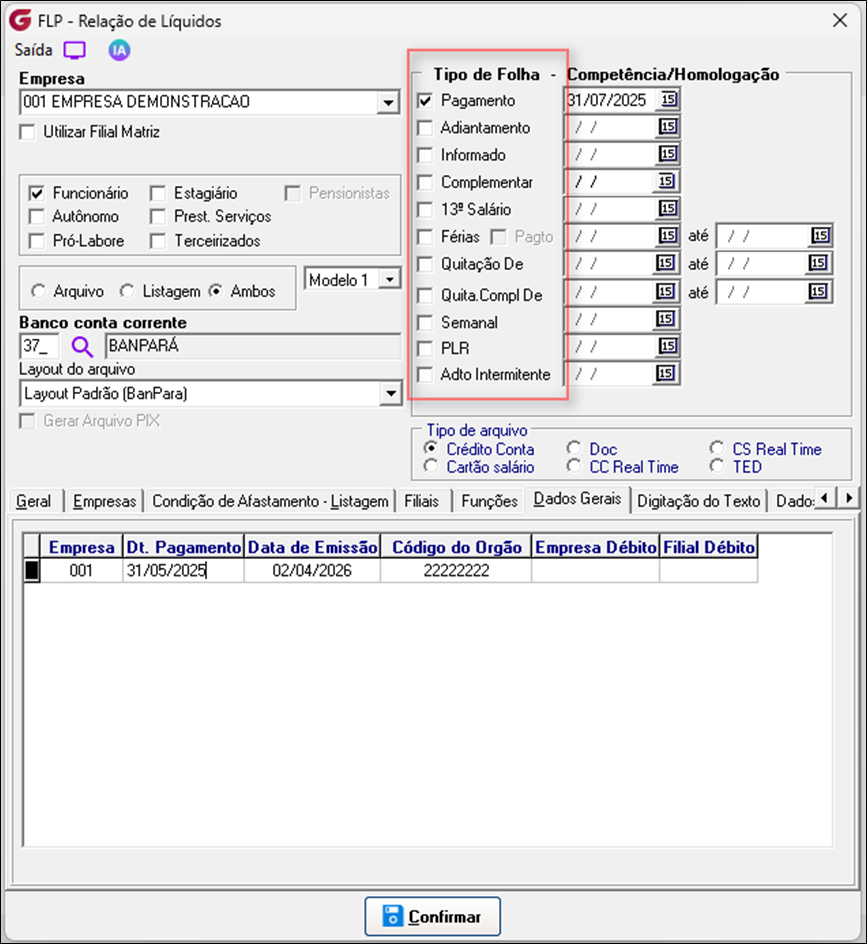Select the Dados Gerais tab
Screen dimensions: 867x944
577,499
